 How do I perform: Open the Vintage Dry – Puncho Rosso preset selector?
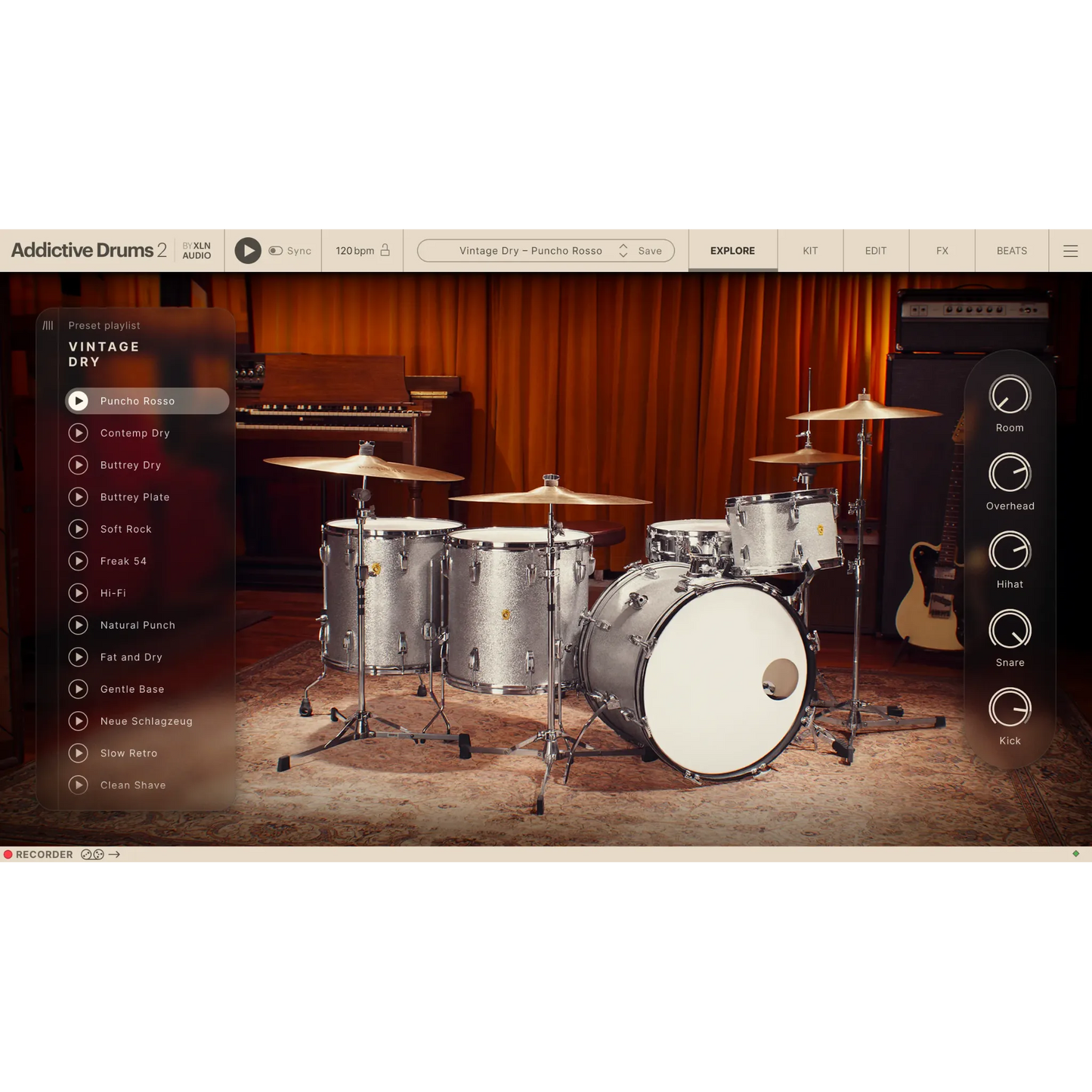tap(531, 251)
